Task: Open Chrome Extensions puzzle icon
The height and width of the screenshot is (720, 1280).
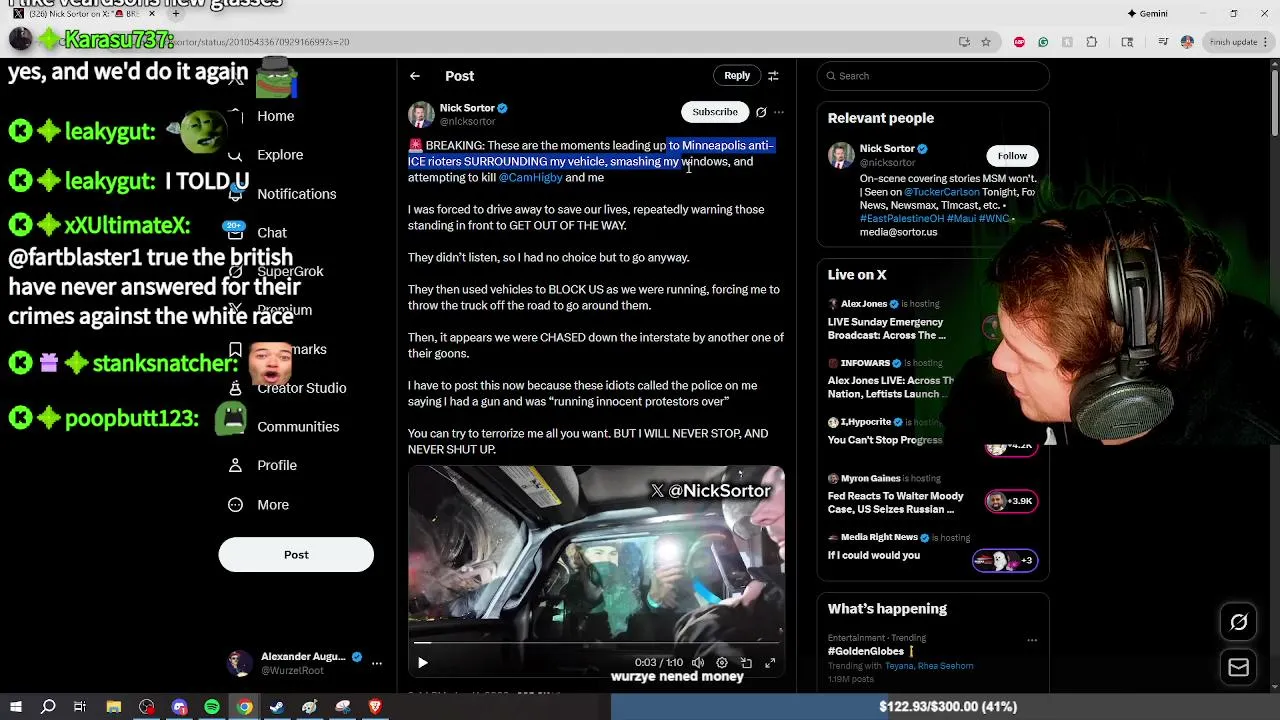Action: tap(1091, 42)
